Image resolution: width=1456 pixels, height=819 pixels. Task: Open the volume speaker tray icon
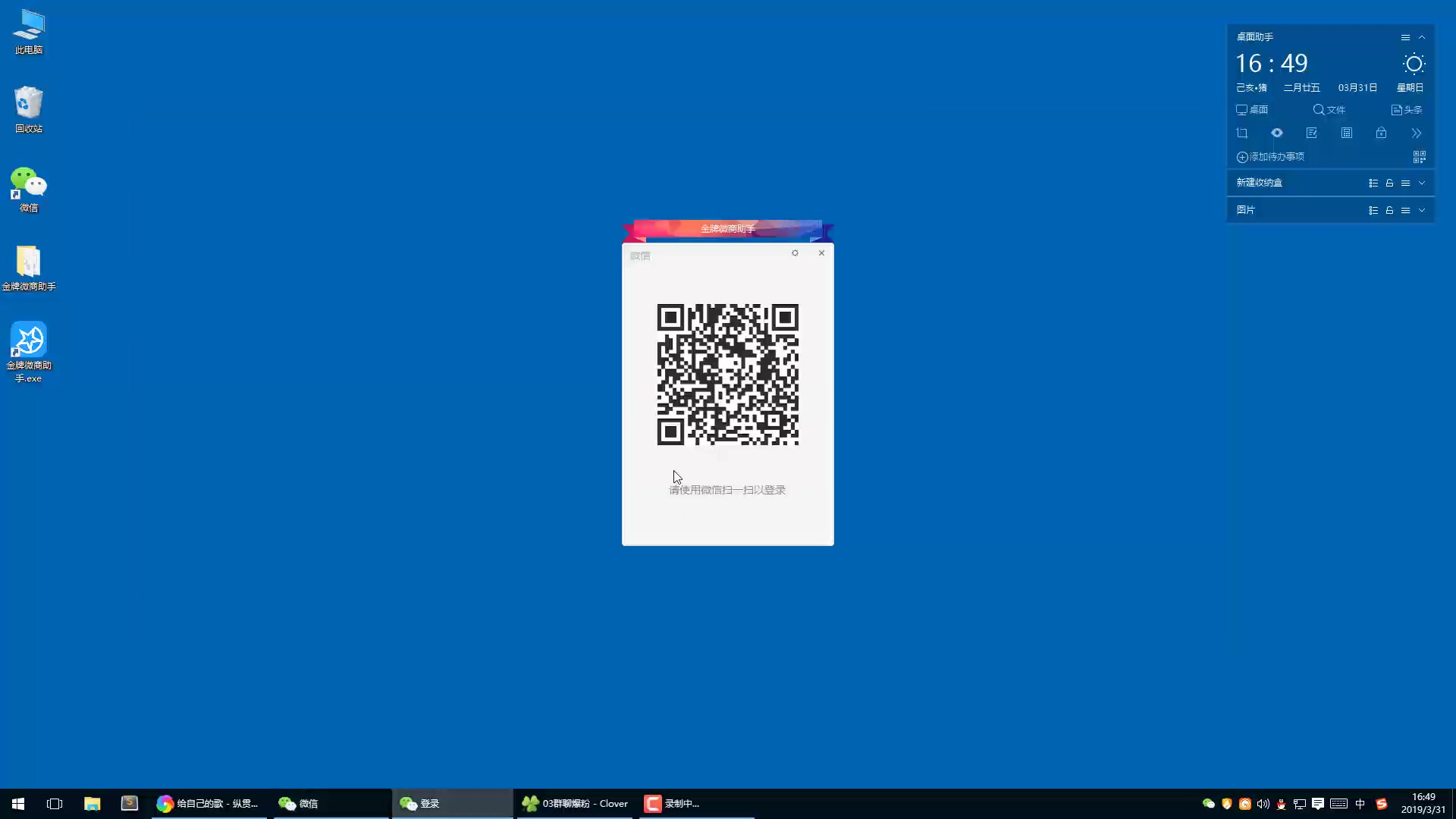[1263, 804]
